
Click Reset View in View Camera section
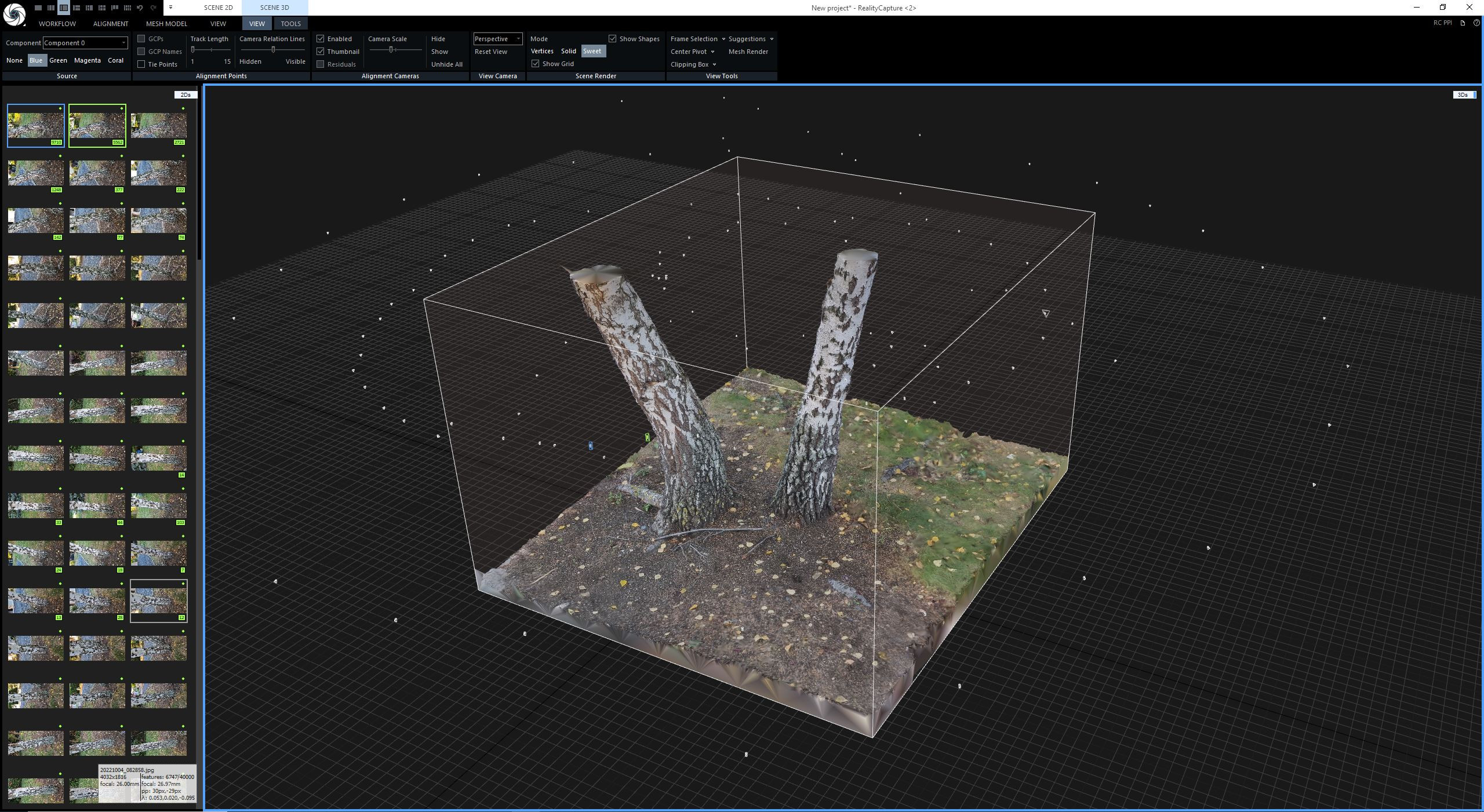click(490, 52)
